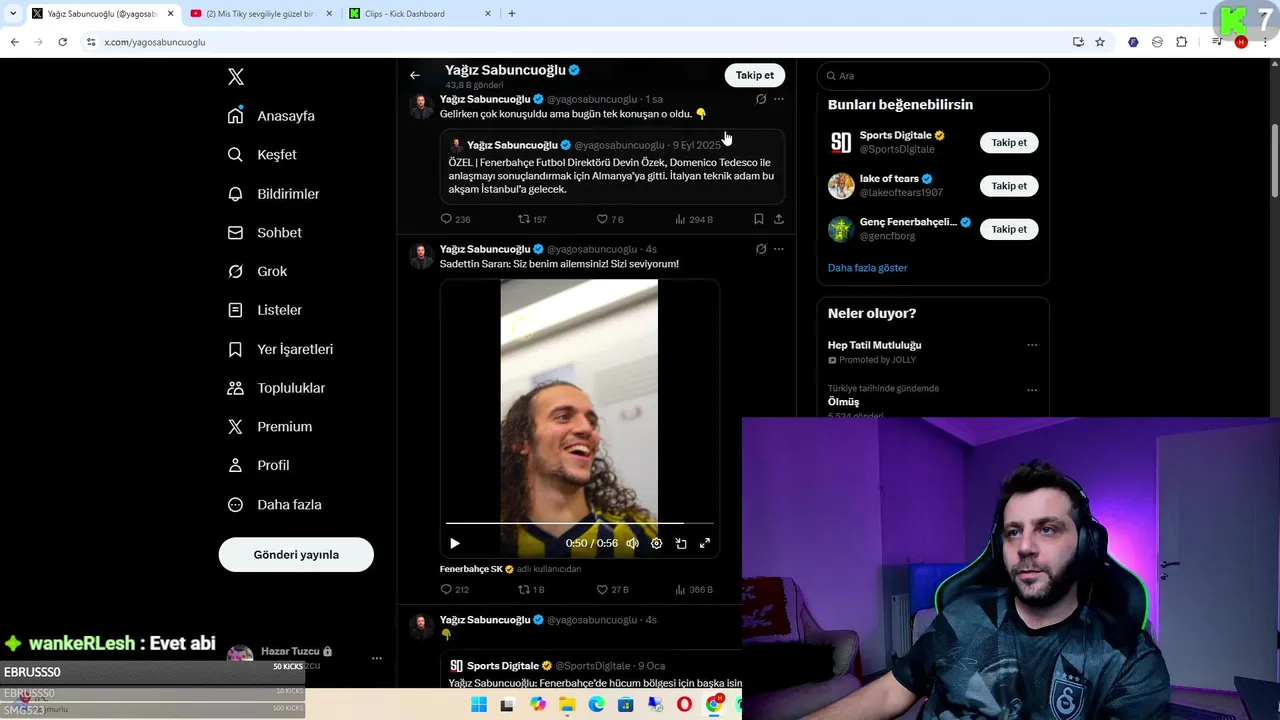Toggle picture-in-picture for video

coord(681,543)
